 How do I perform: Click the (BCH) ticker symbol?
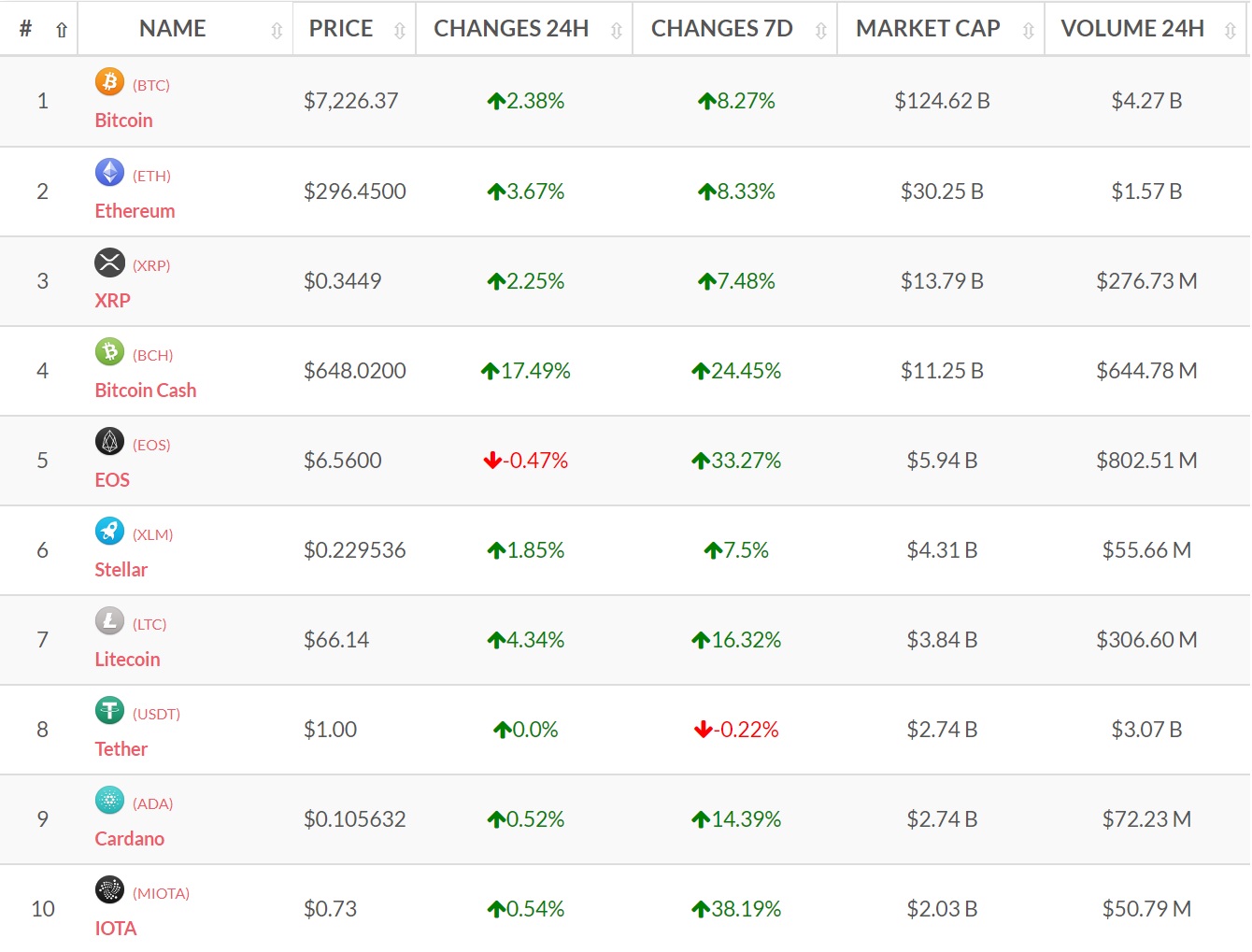tap(153, 355)
